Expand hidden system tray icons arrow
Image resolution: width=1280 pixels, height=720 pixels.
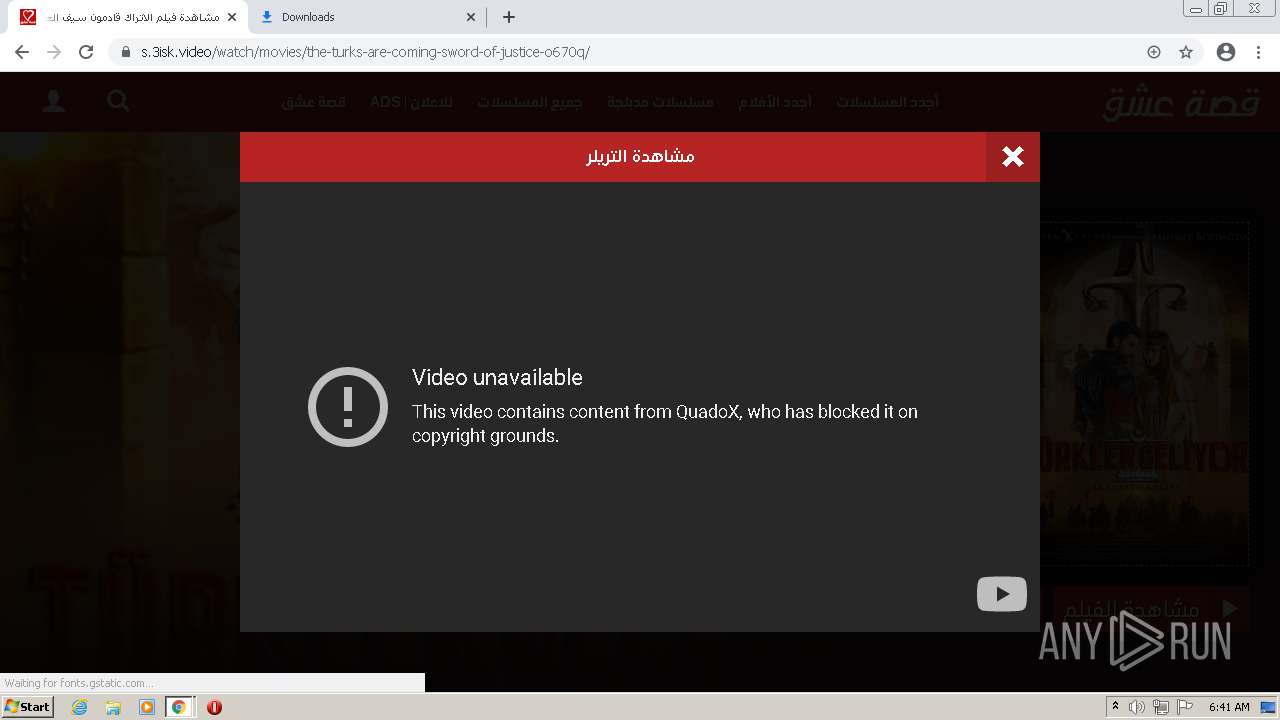coord(1115,707)
